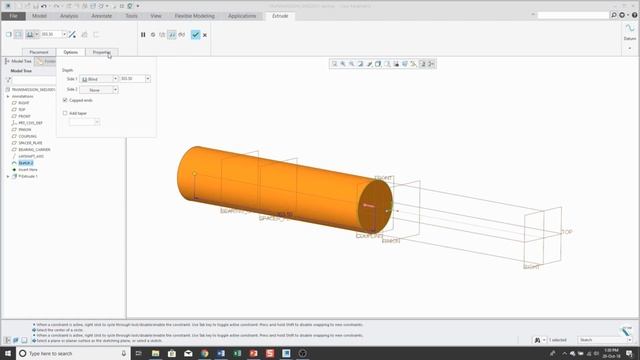Open the selection filter binoculars icon
640x360 pixels.
click(x=538, y=340)
